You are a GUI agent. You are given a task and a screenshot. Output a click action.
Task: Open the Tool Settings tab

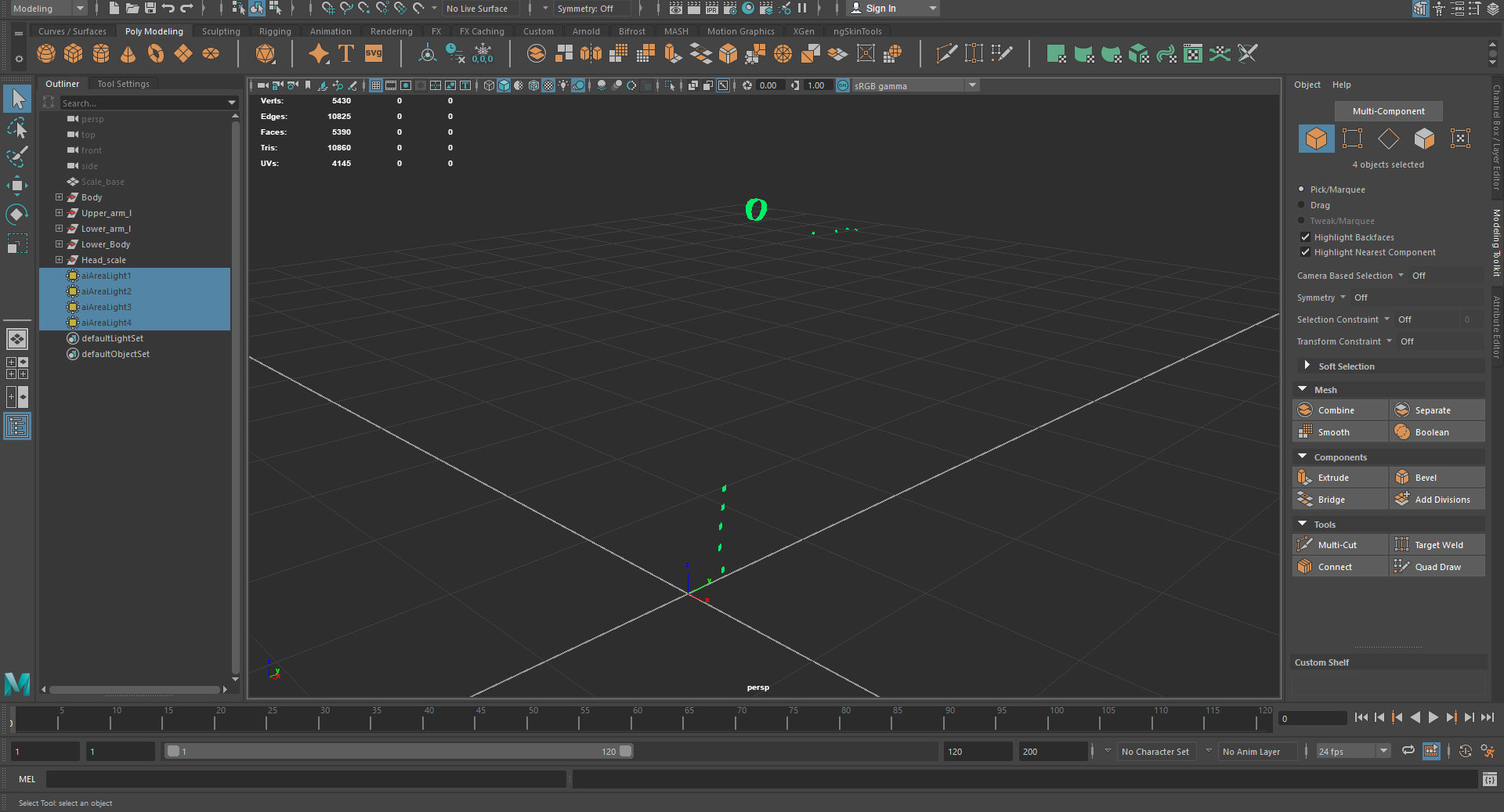coord(123,84)
